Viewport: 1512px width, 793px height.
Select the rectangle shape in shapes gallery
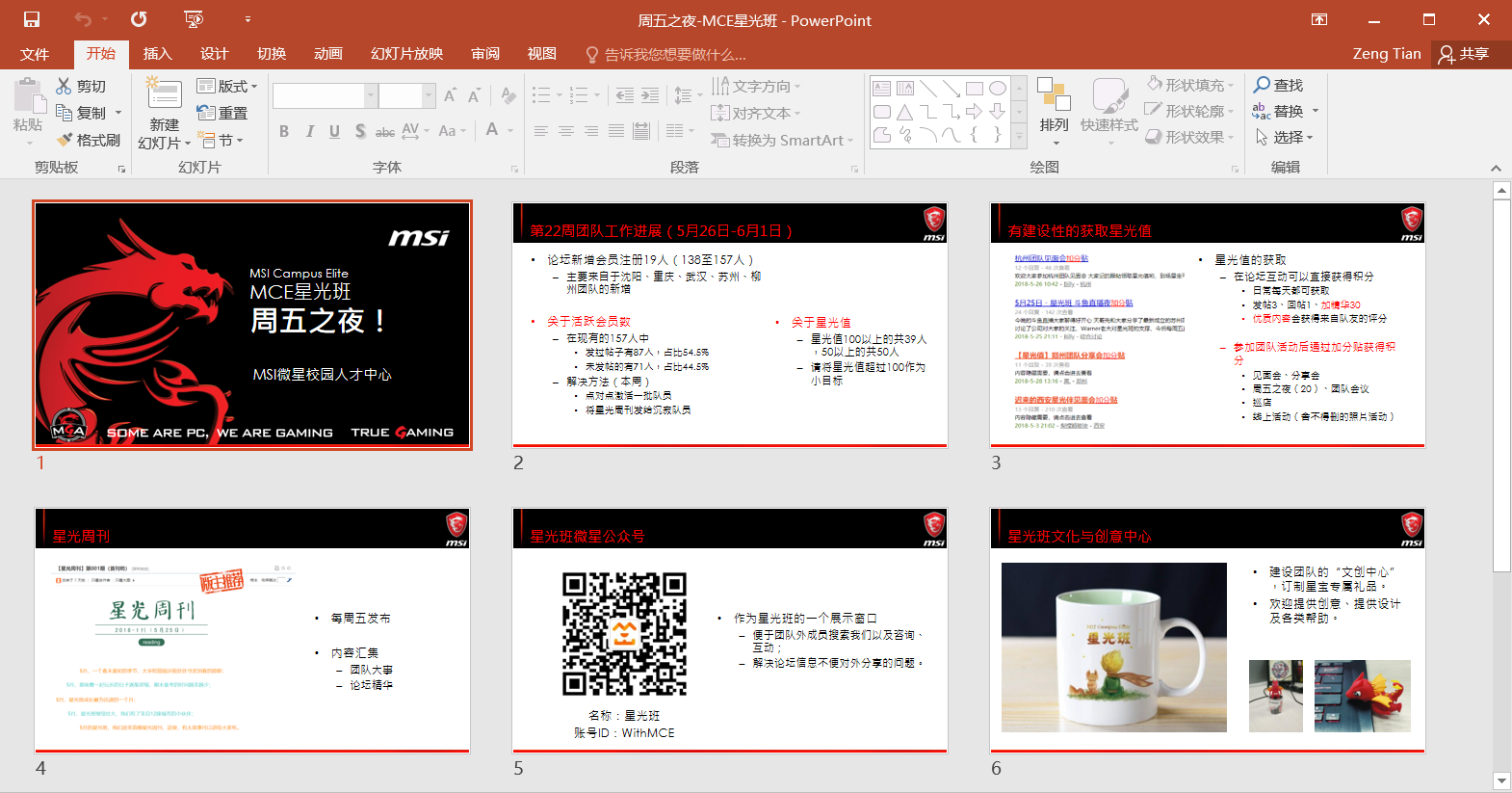(x=975, y=88)
